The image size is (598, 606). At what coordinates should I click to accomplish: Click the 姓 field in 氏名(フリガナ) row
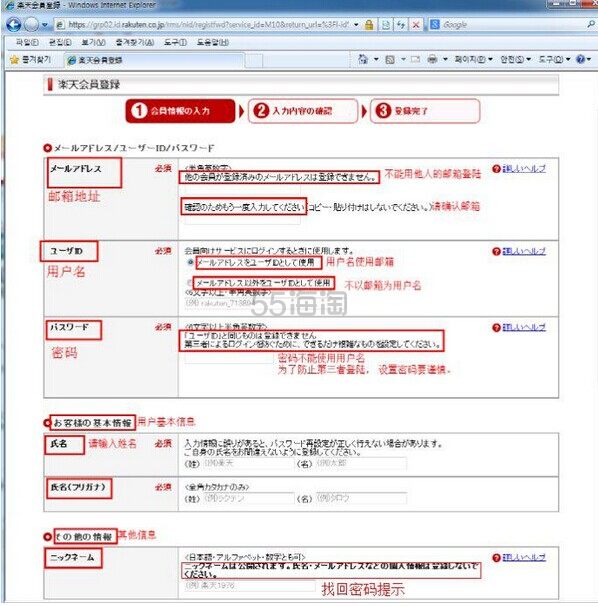(248, 499)
